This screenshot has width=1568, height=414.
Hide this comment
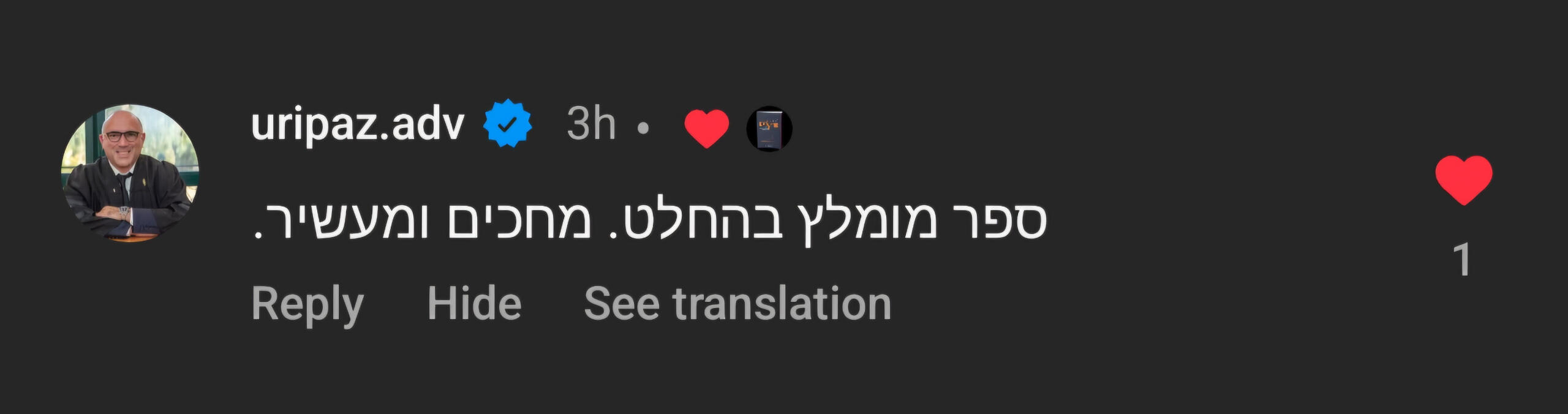474,303
